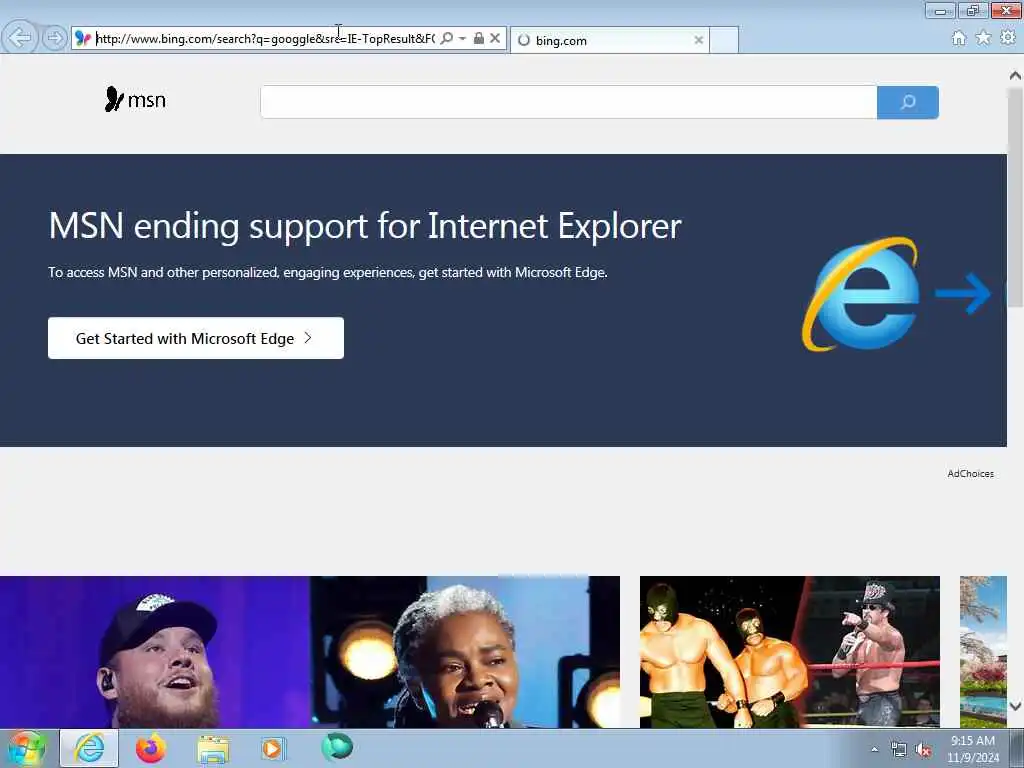Open the singers concert news thumbnail

pyautogui.click(x=310, y=652)
